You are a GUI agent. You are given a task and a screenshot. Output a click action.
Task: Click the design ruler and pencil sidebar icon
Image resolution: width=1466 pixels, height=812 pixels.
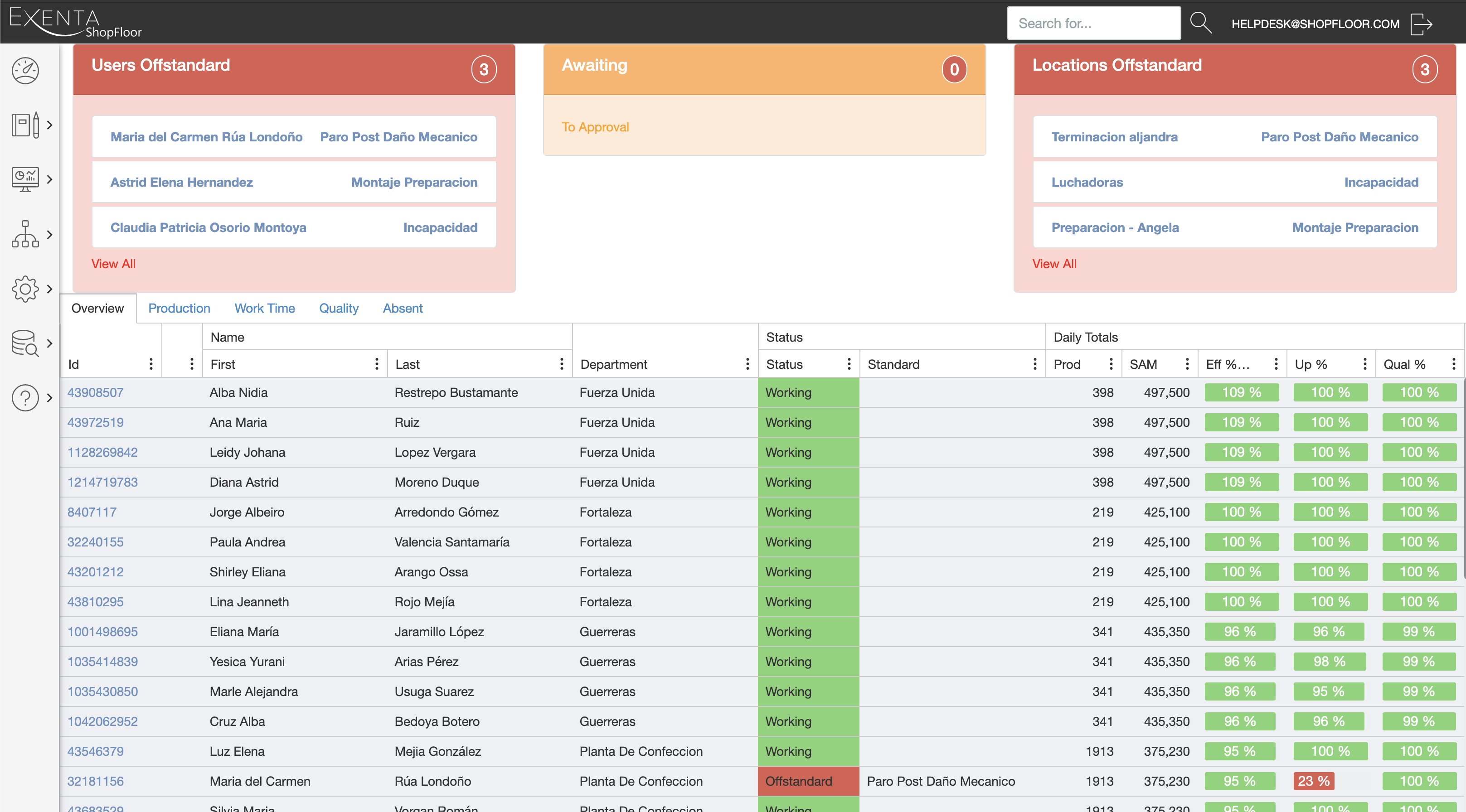tap(25, 125)
